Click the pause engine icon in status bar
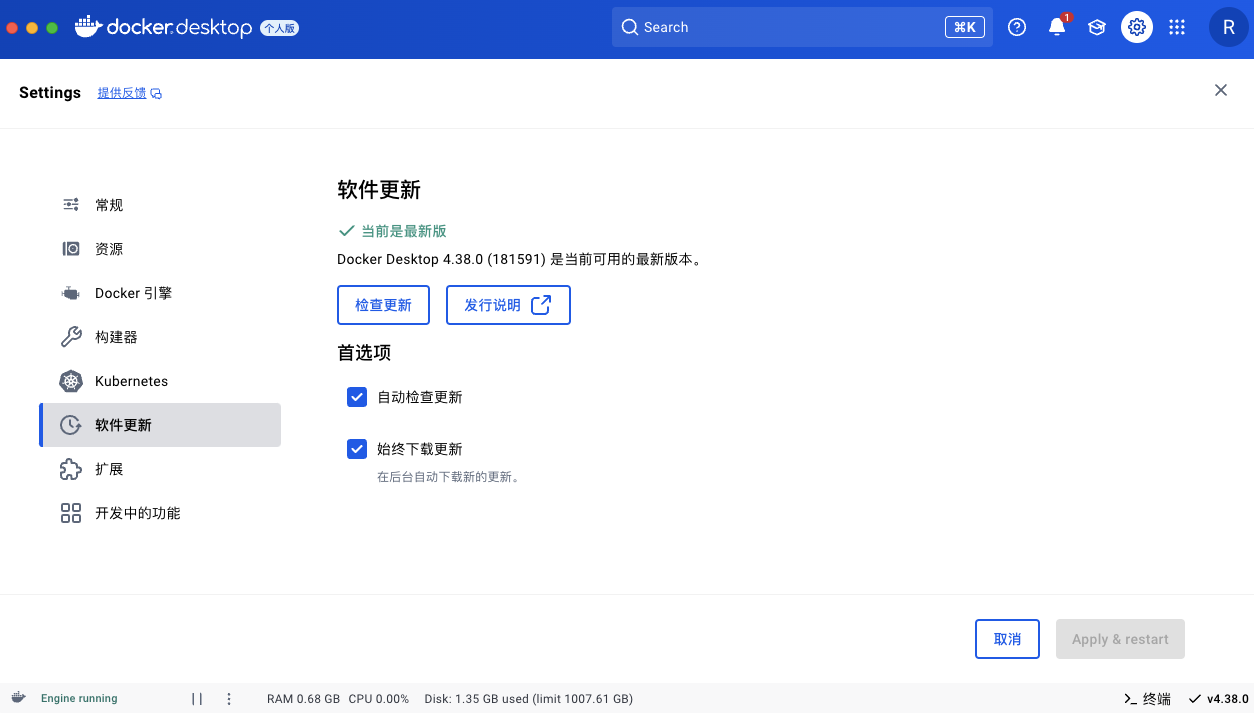The width and height of the screenshot is (1254, 713). (197, 699)
